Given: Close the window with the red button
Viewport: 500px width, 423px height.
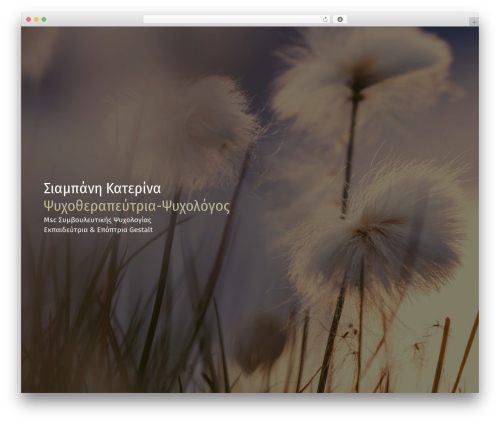Looking at the screenshot, I should pos(29,19).
